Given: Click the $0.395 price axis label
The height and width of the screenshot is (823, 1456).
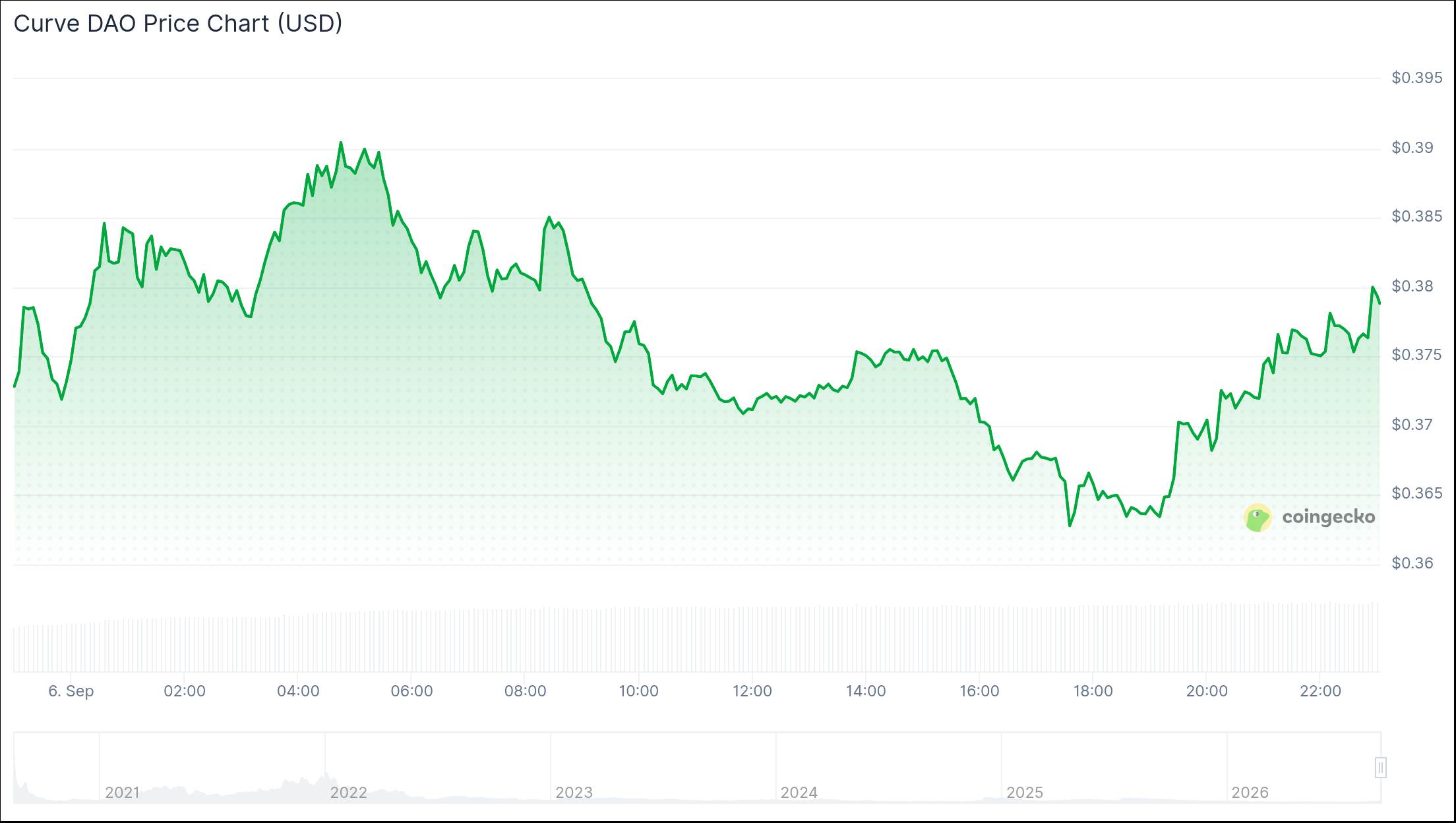Looking at the screenshot, I should (x=1417, y=78).
